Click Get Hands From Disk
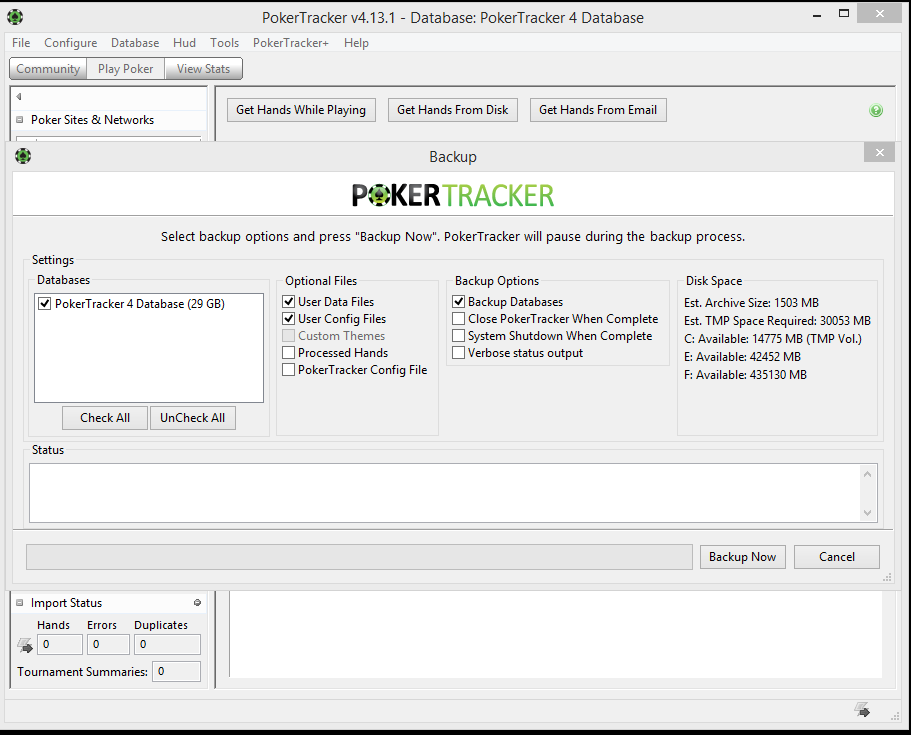 click(x=453, y=110)
